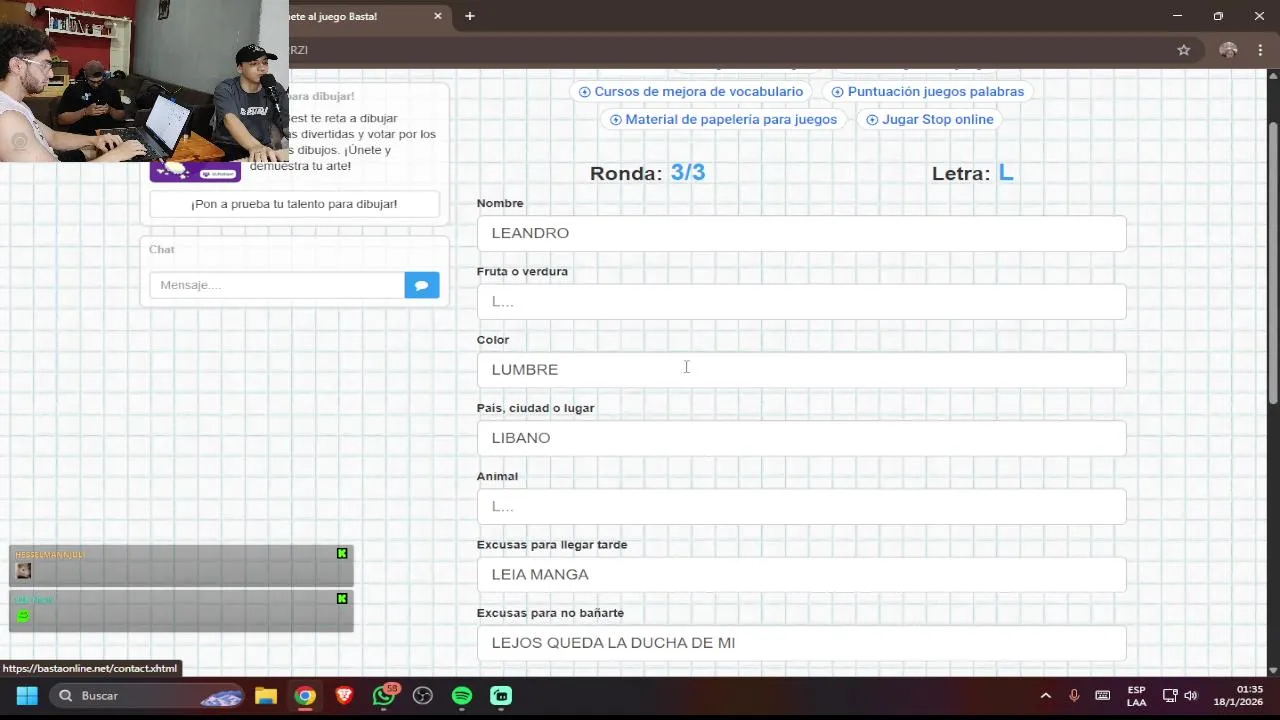Image resolution: width=1280 pixels, height=720 pixels.
Task: Open 'Puntuación juegos palabras' link
Action: click(928, 91)
